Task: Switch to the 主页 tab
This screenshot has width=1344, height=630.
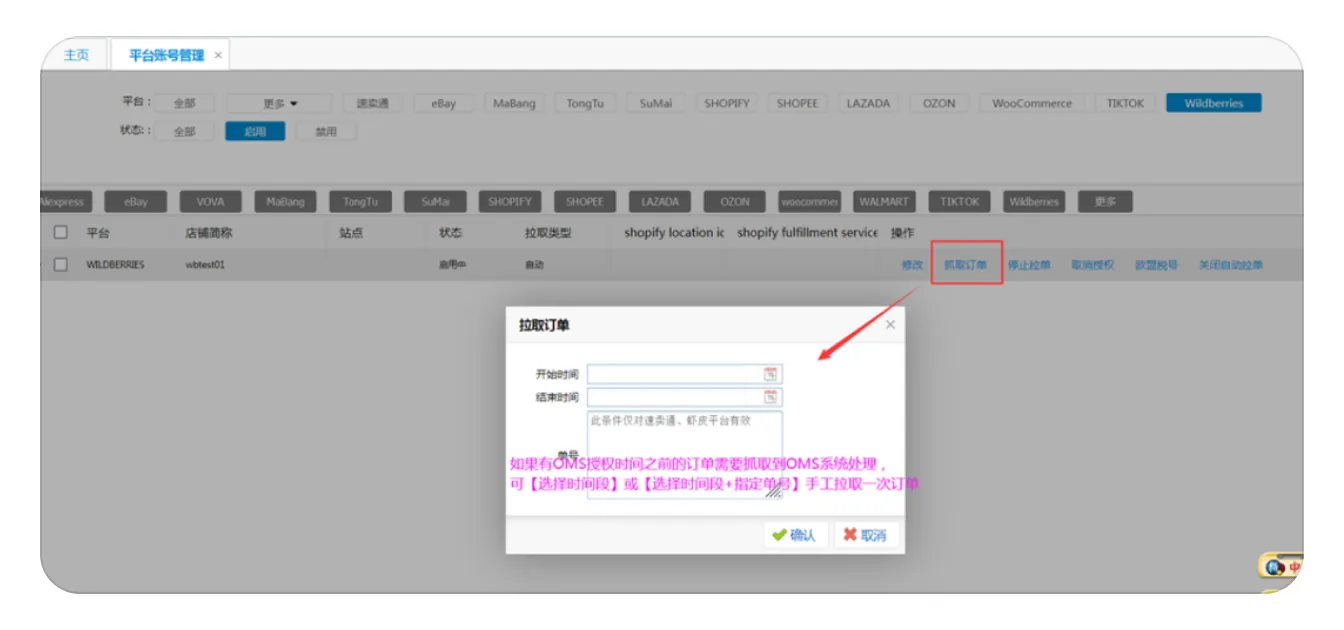Action: pos(76,55)
